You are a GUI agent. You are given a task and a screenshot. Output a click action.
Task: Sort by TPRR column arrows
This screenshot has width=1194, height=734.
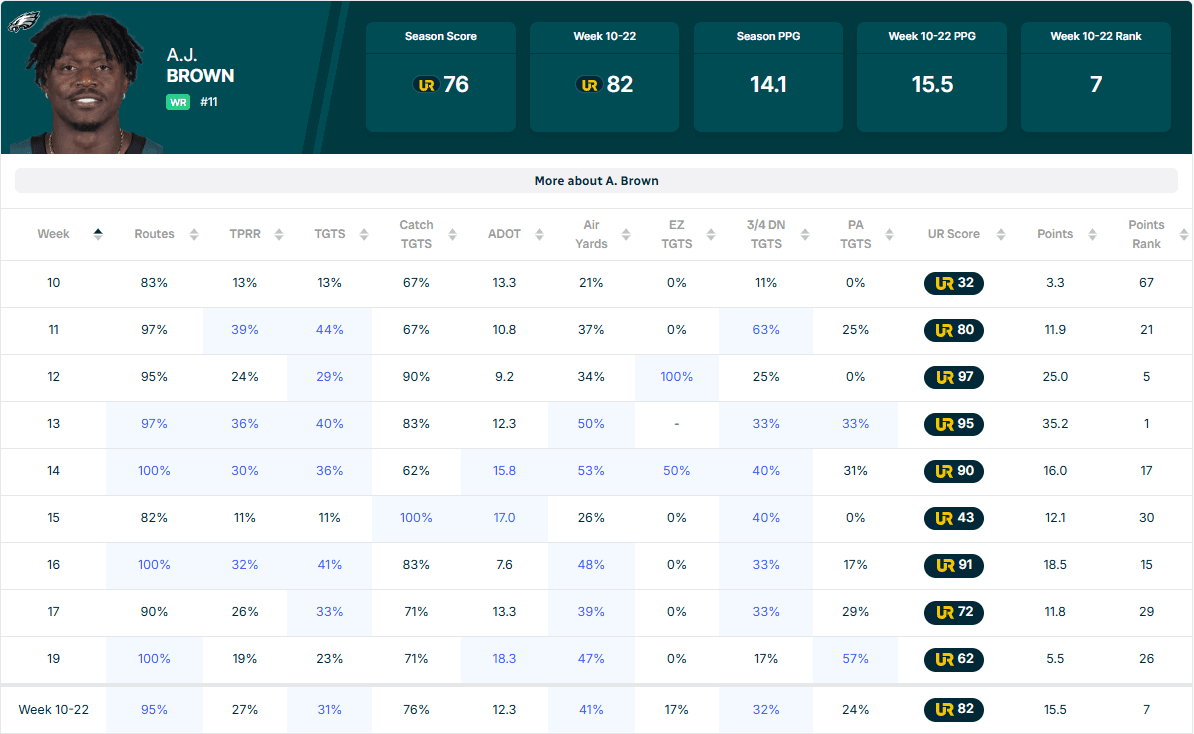pos(279,234)
